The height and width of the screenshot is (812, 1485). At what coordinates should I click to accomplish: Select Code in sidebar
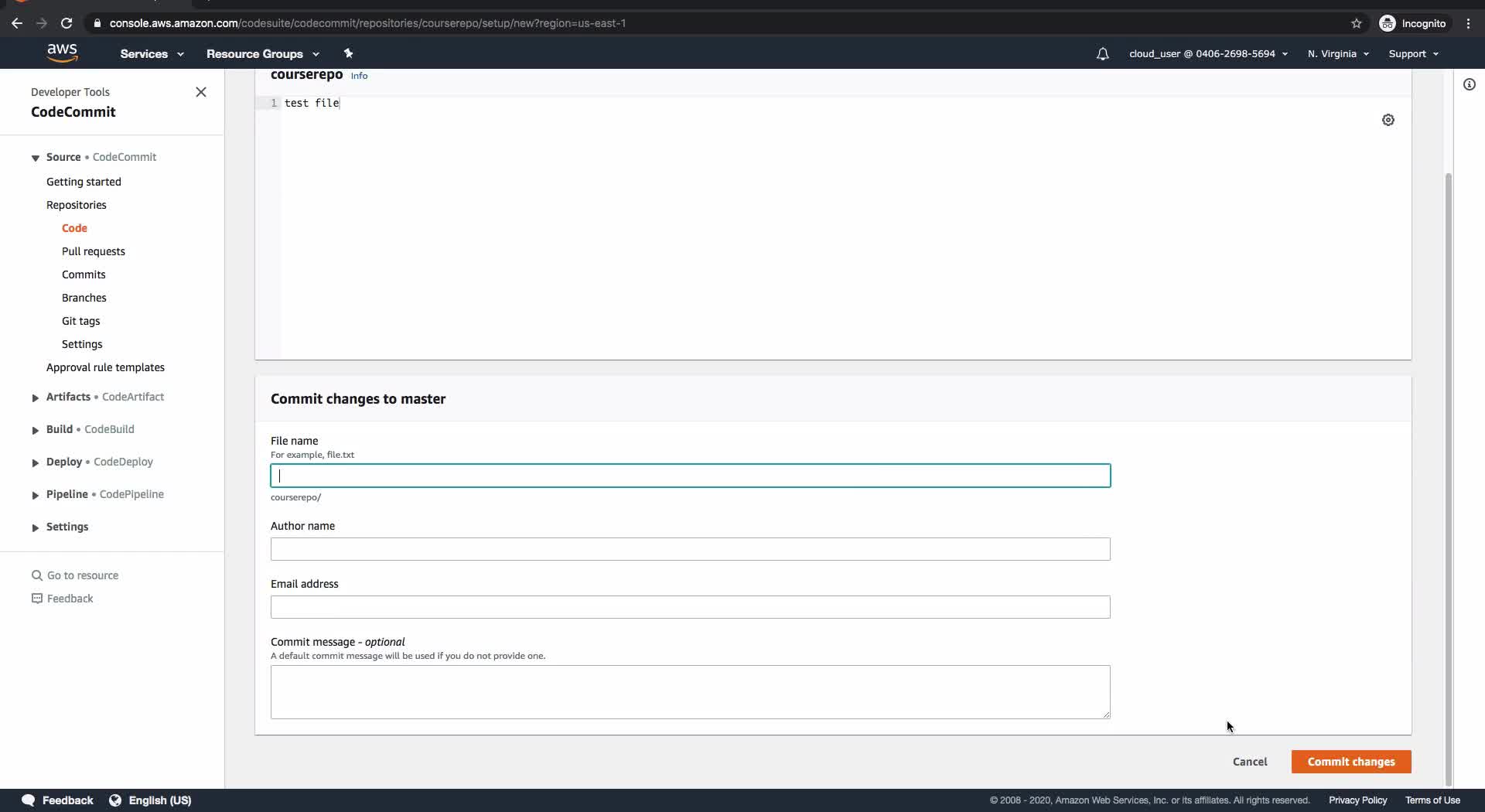coord(74,228)
